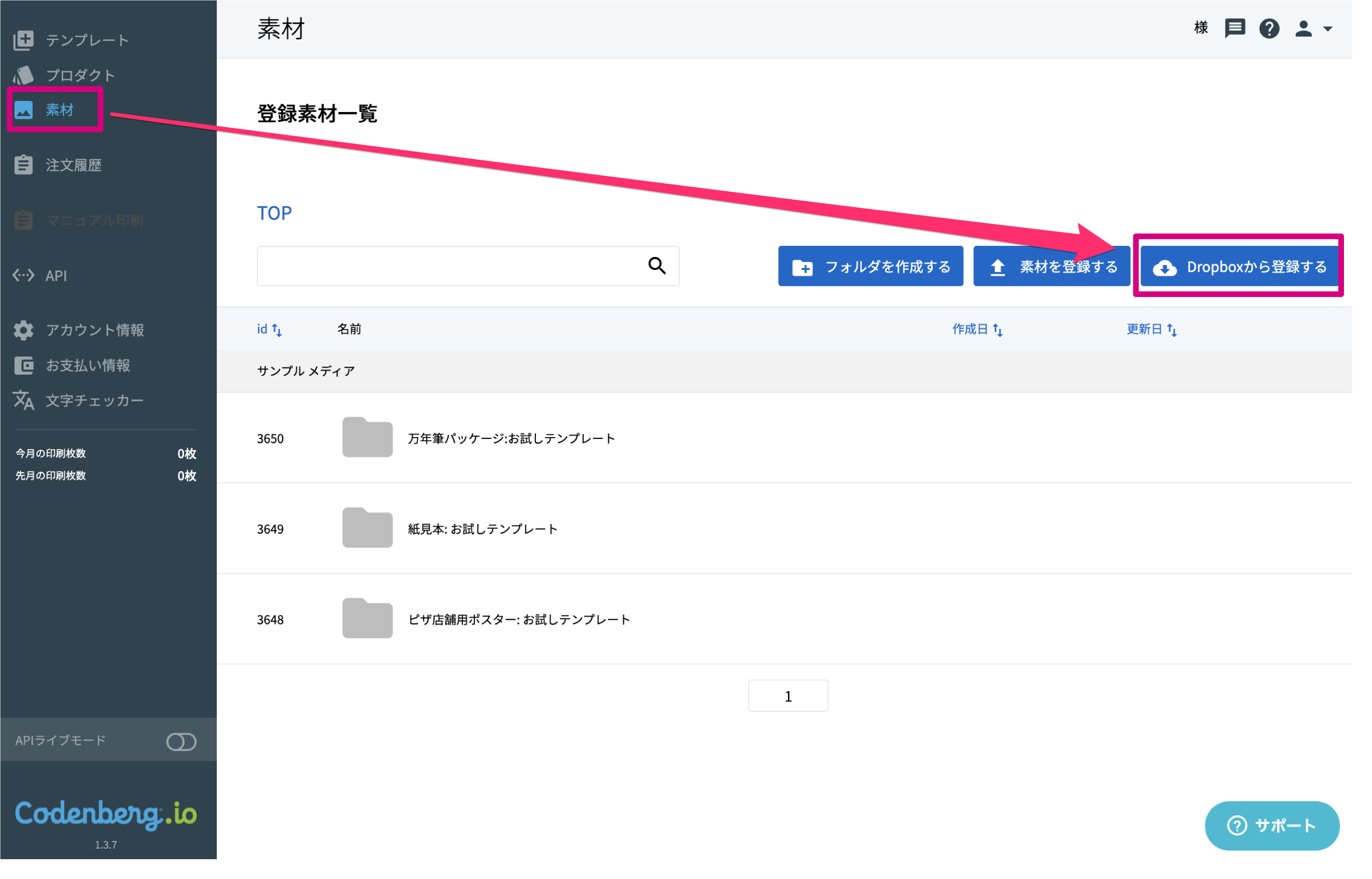
Task: Click the TOP breadcrumb link
Action: tap(274, 213)
